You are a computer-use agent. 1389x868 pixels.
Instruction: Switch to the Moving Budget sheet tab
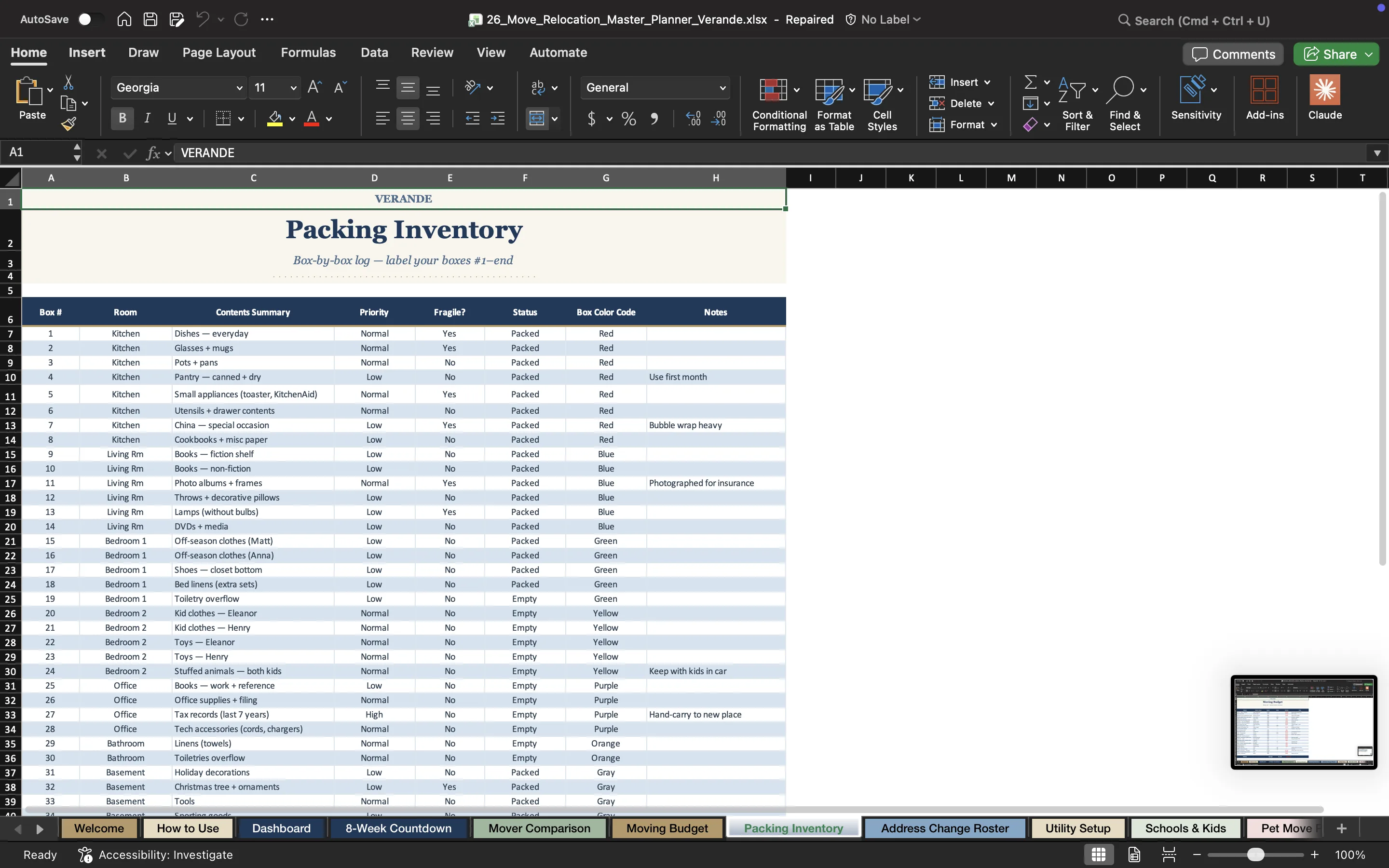667,828
